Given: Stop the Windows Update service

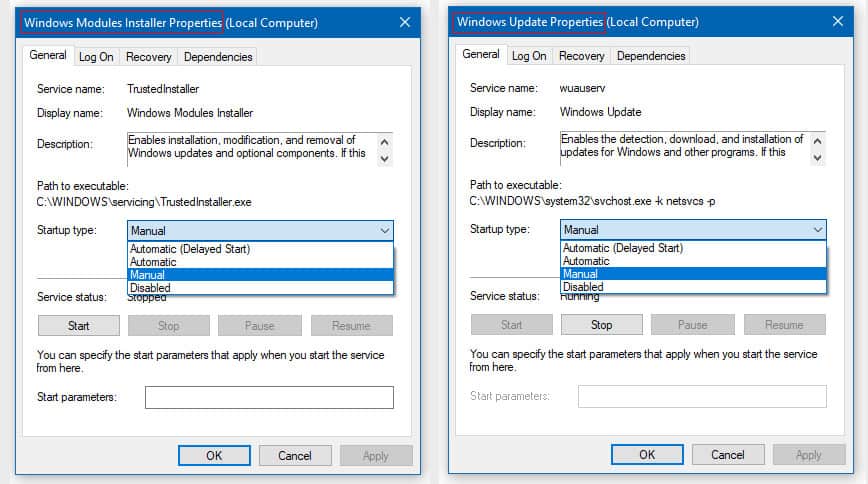Looking at the screenshot, I should click(601, 325).
